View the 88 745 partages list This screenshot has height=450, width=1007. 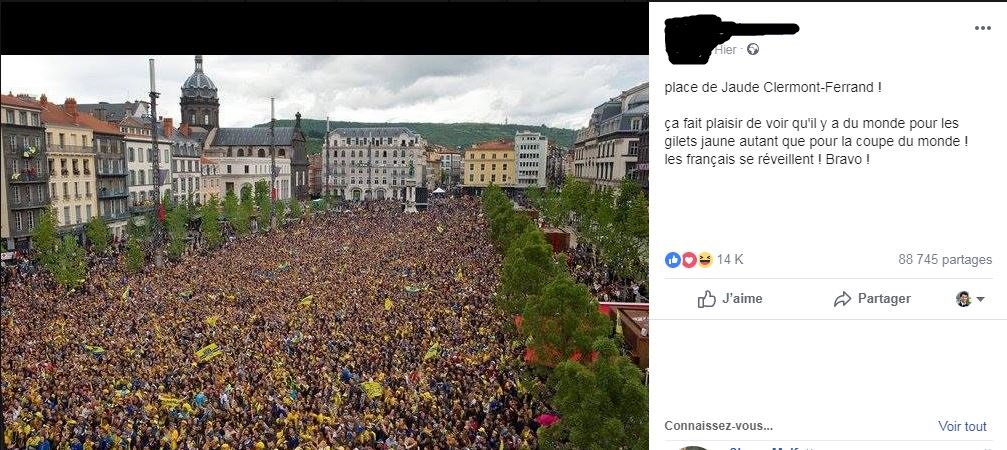point(945,260)
